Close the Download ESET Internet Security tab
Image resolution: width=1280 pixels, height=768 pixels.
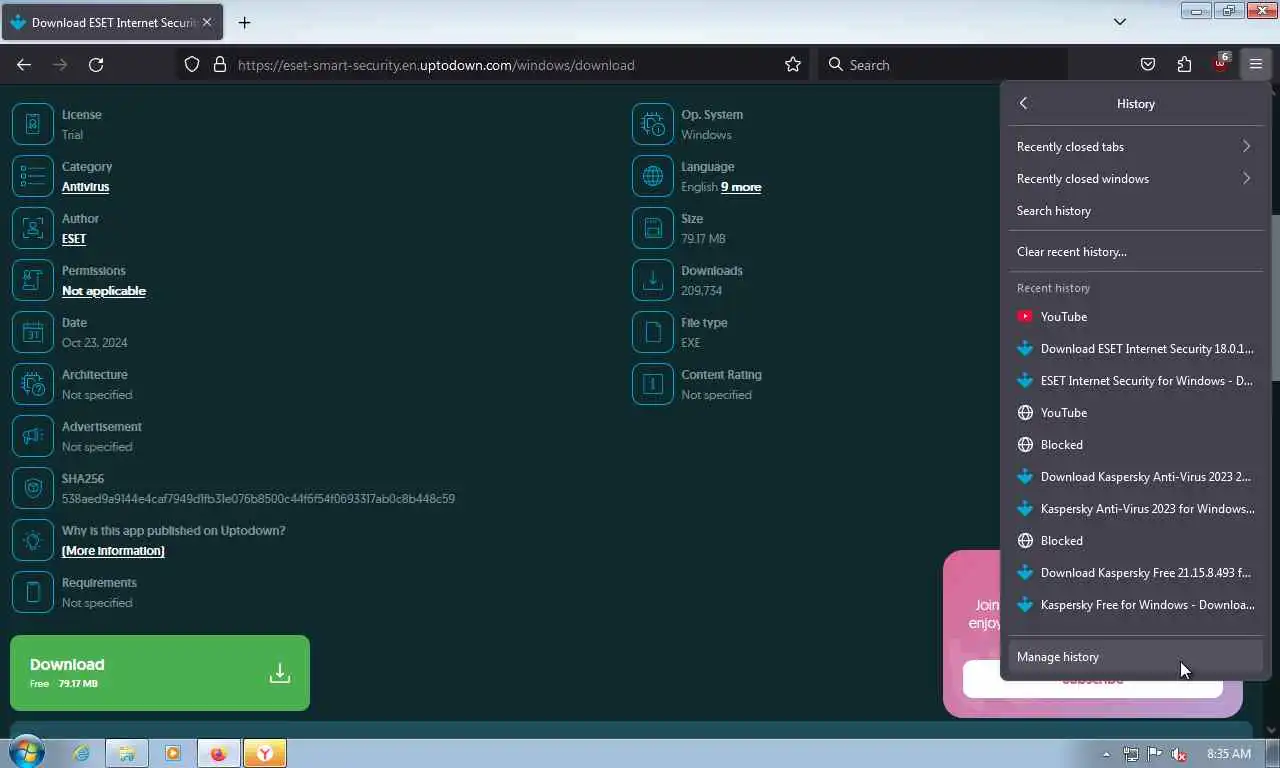(x=207, y=22)
